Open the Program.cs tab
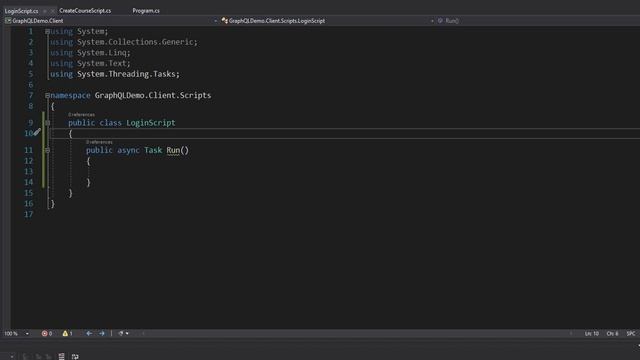 pyautogui.click(x=146, y=11)
